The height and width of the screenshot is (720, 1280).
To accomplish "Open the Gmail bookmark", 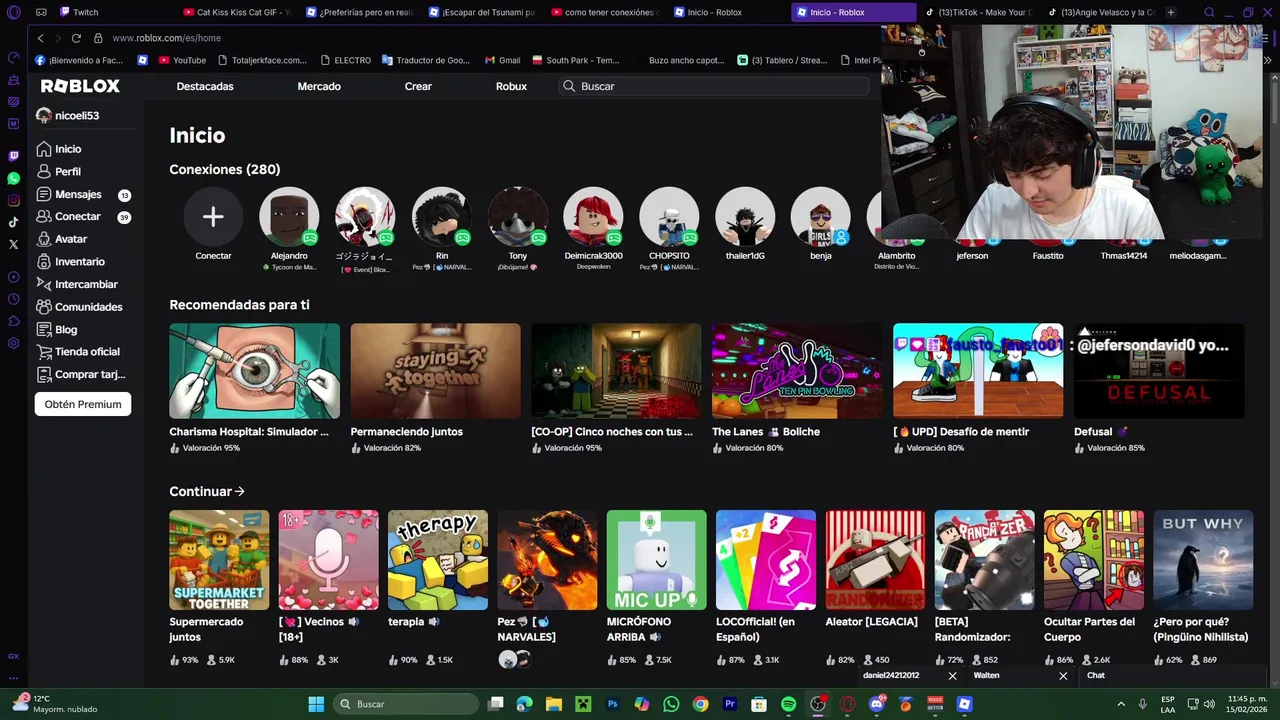I will 502,60.
